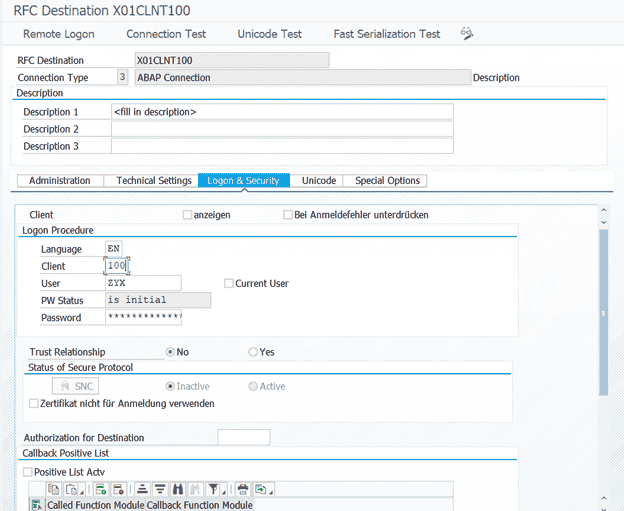The height and width of the screenshot is (511, 624).
Task: Click the Remote Logon button
Action: pyautogui.click(x=59, y=34)
